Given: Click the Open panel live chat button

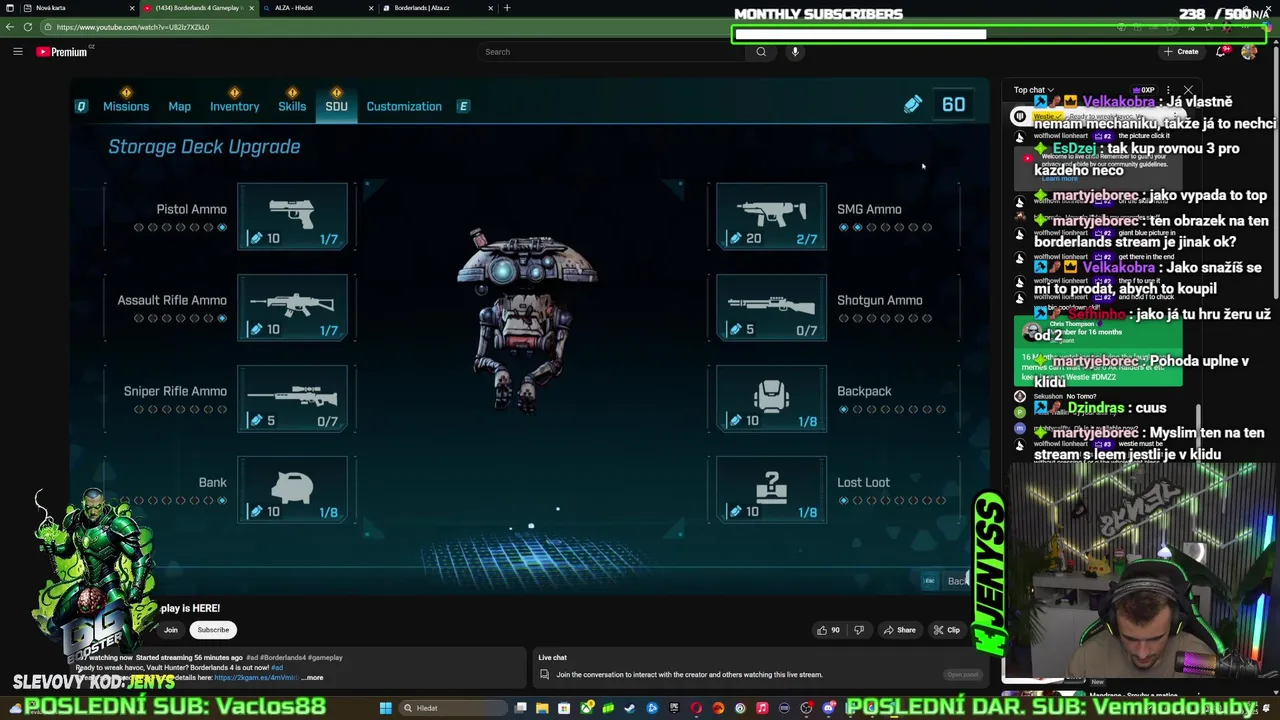Looking at the screenshot, I should (963, 675).
